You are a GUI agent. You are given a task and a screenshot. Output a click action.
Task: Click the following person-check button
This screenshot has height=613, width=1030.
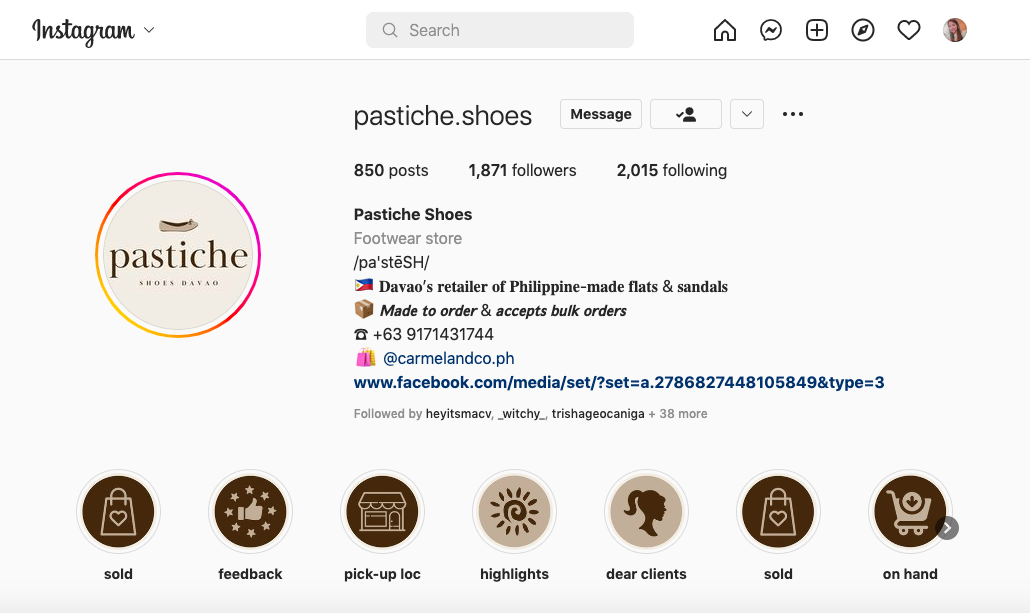(686, 114)
